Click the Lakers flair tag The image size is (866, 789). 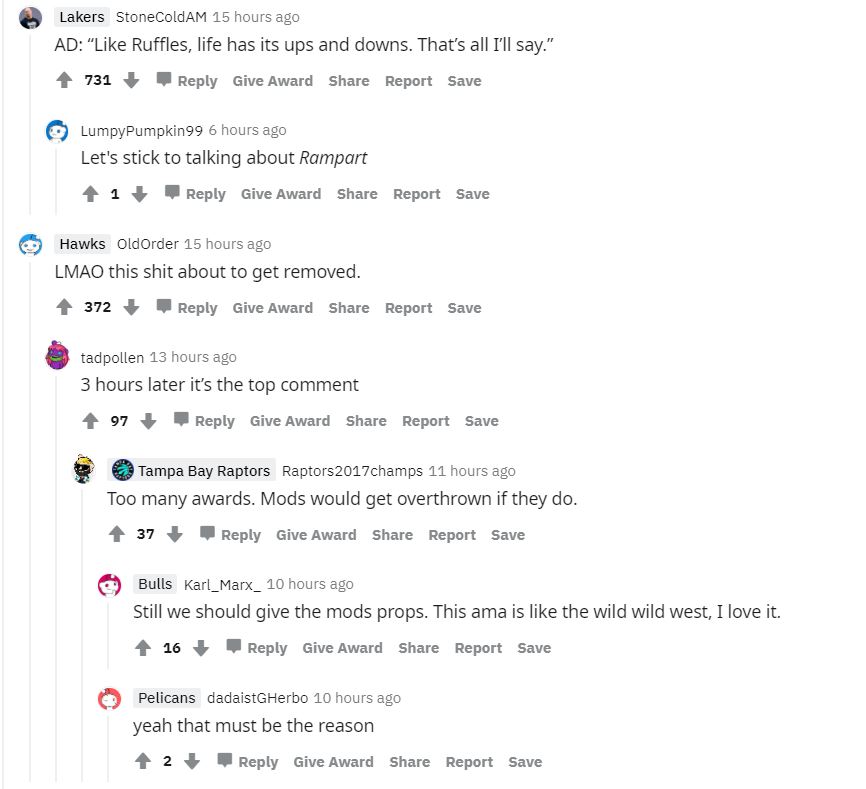pyautogui.click(x=82, y=17)
